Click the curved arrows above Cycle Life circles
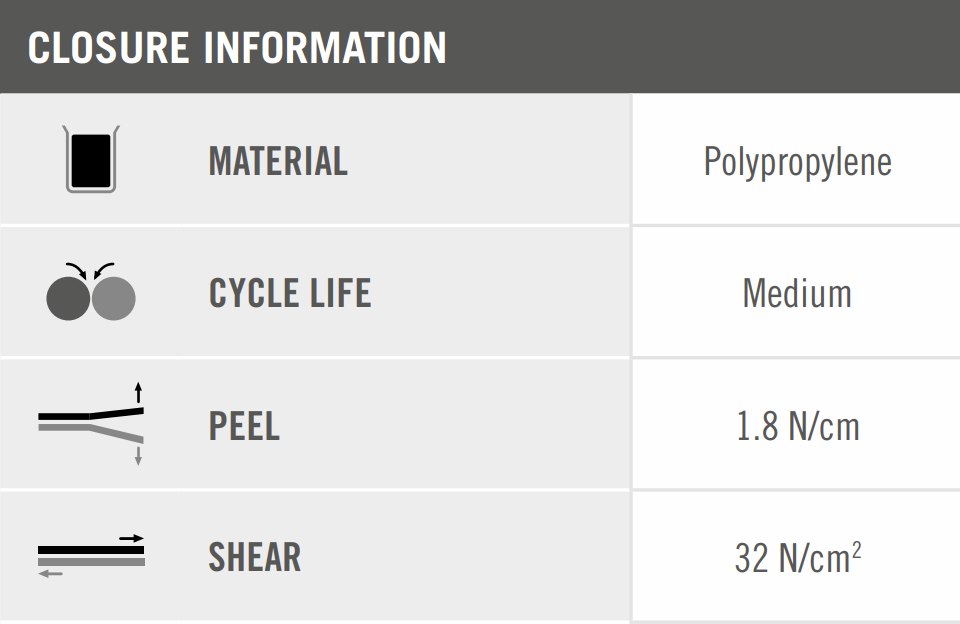Screen dimensions: 960x624 [90, 270]
